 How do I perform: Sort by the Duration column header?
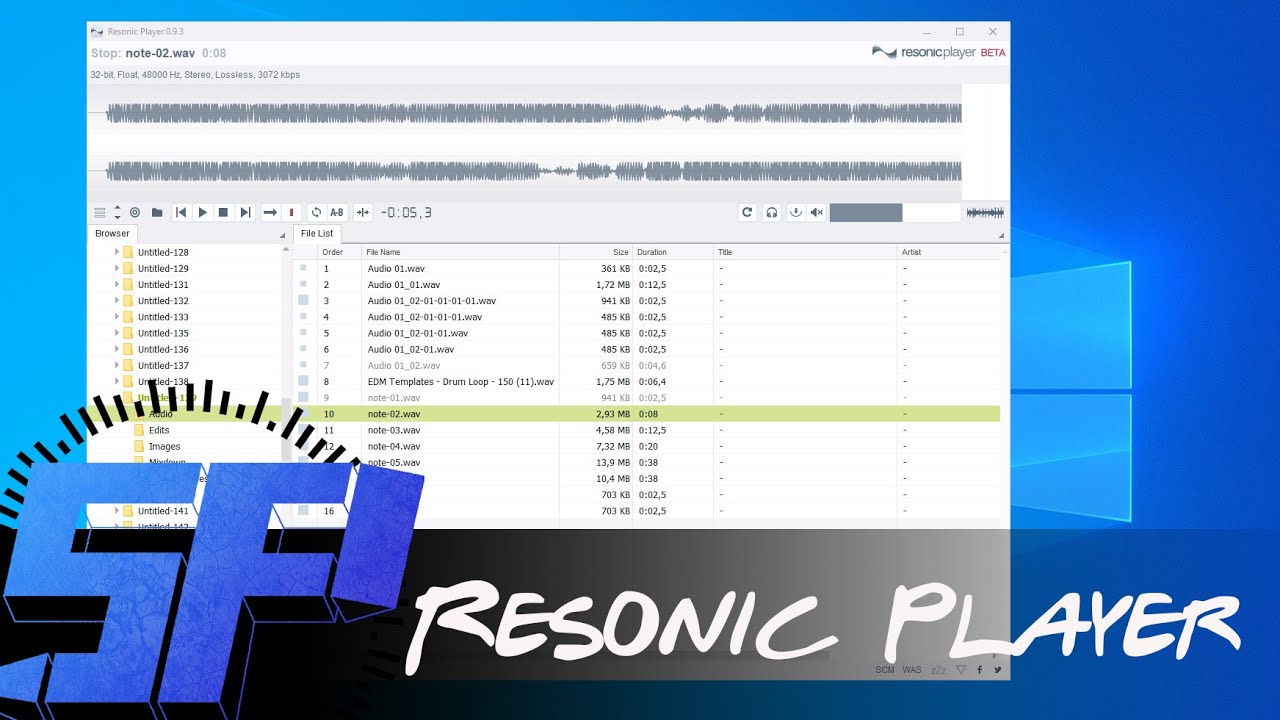coord(673,252)
